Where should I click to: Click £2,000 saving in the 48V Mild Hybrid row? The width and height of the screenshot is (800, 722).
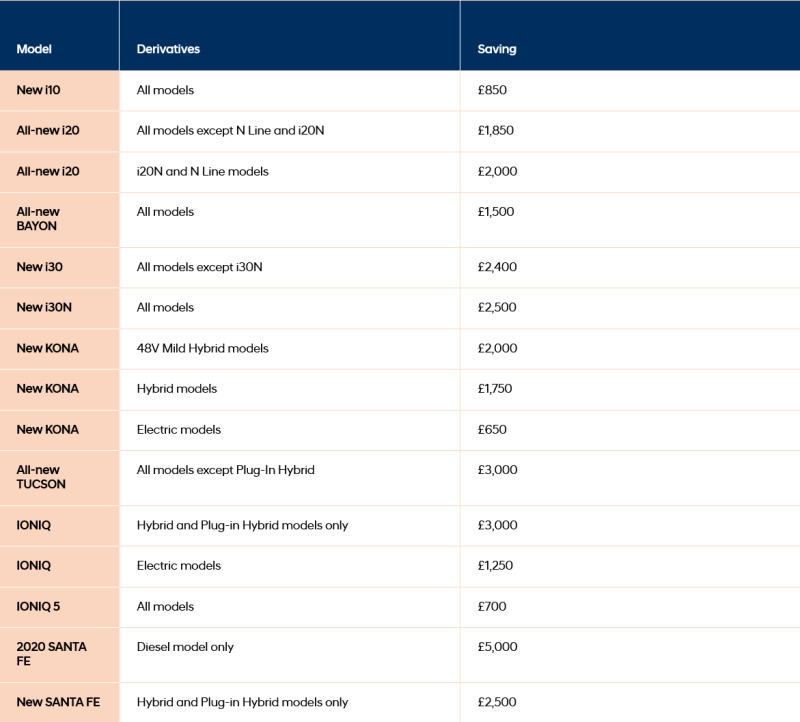[x=497, y=348]
